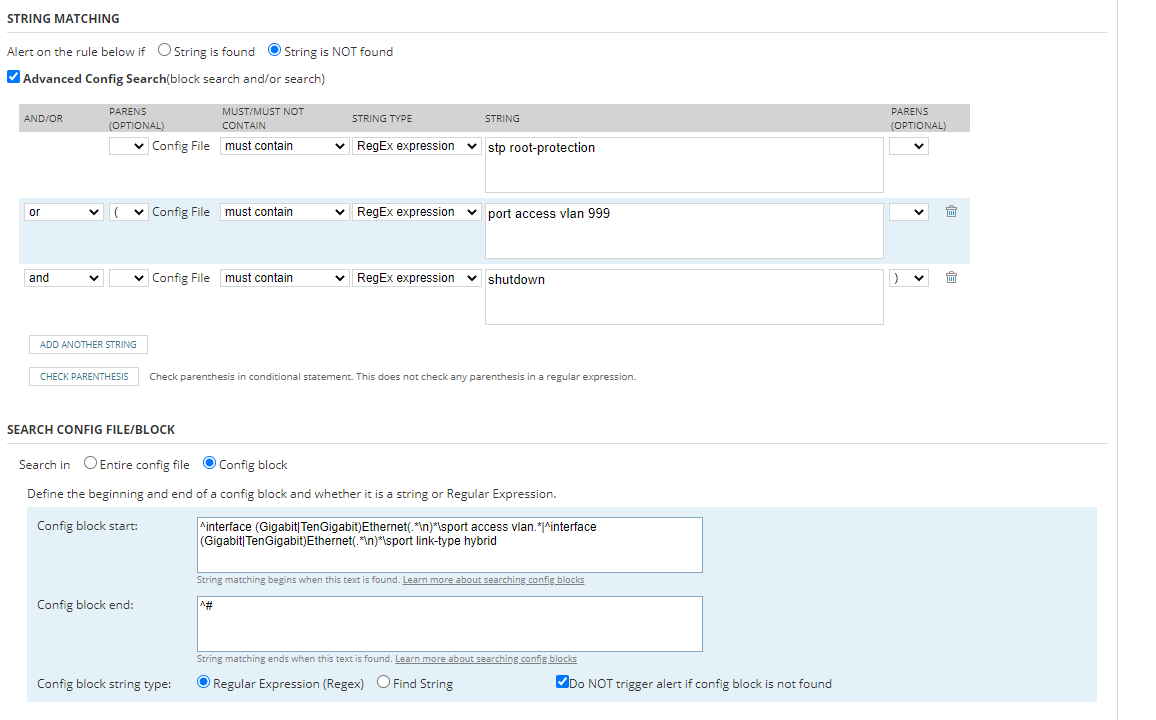The width and height of the screenshot is (1156, 720).
Task: Choose 'Entire config file' search option
Action: (90, 463)
